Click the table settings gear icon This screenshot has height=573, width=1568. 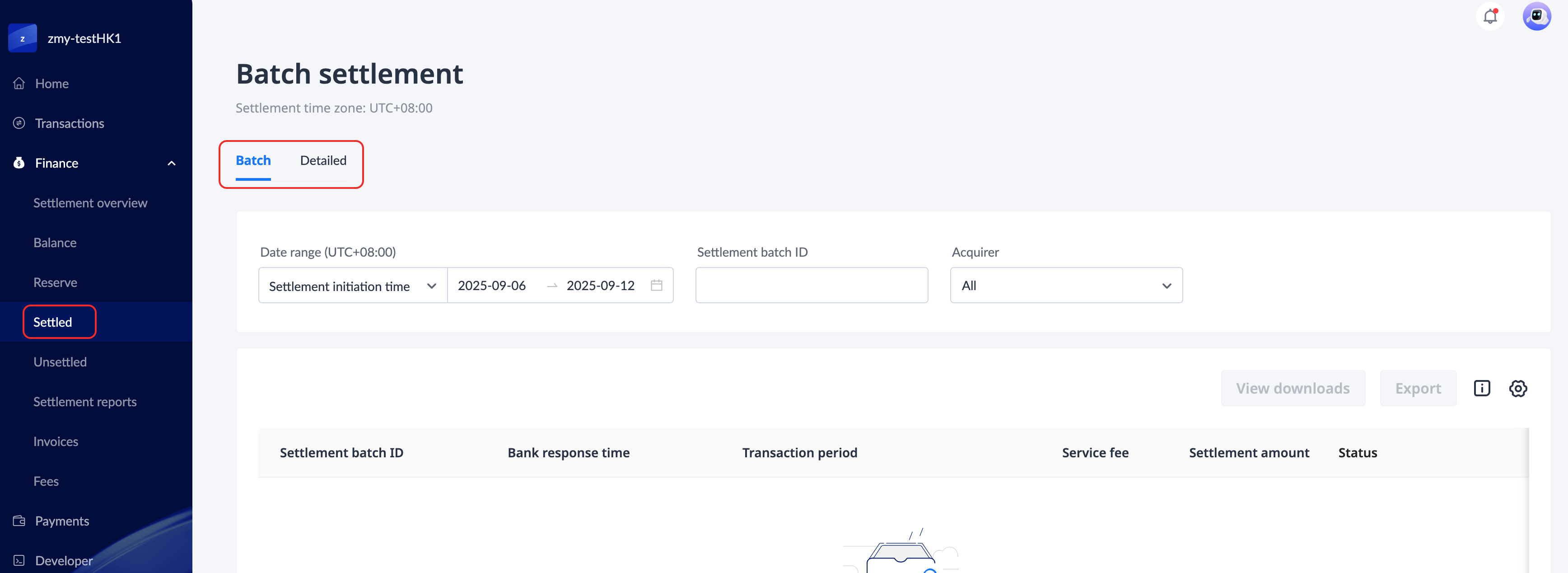1517,389
